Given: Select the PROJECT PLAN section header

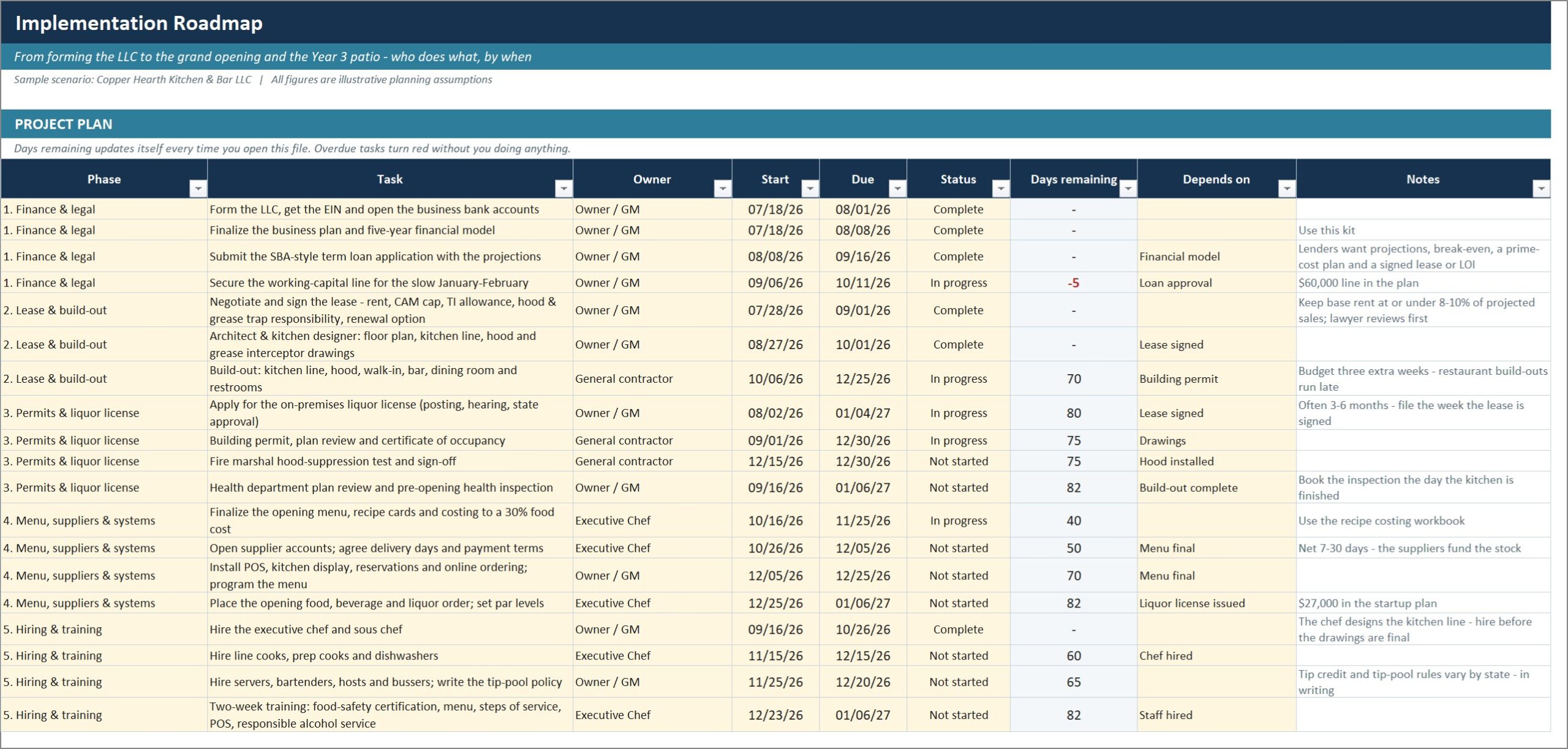Looking at the screenshot, I should tap(775, 124).
